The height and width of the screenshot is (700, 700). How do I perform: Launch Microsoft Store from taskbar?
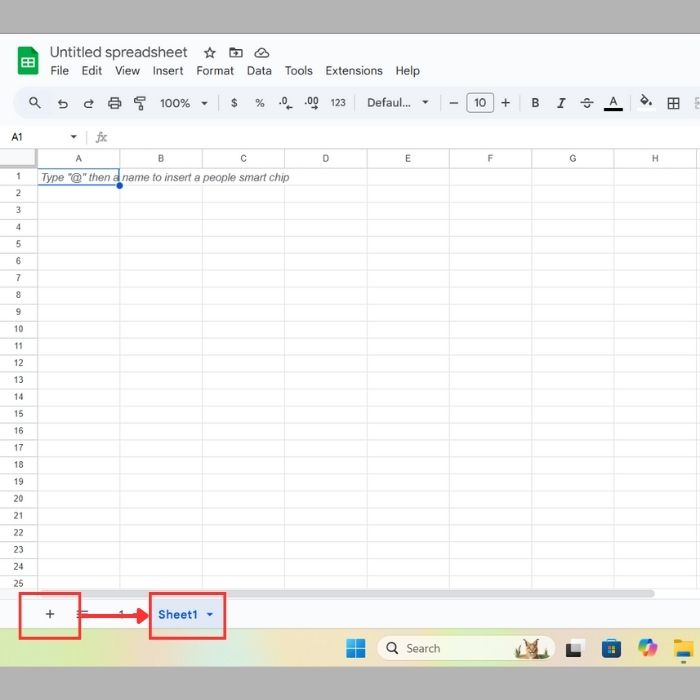(611, 648)
